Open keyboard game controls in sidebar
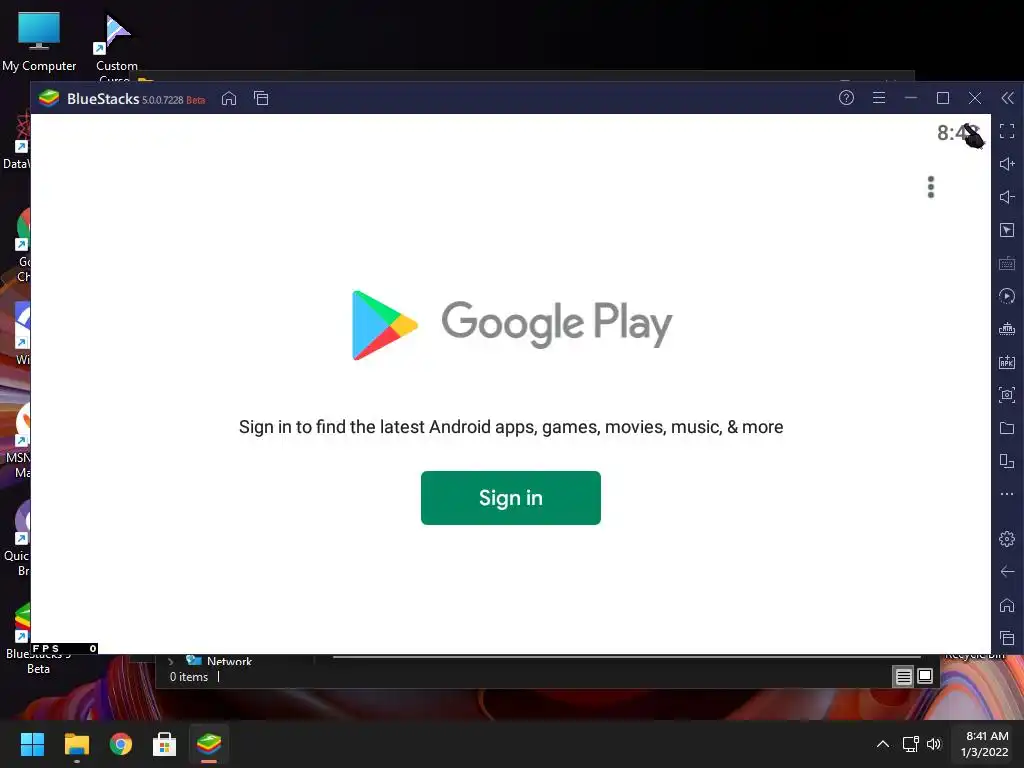Screen dimensions: 1024x768 (1007, 263)
